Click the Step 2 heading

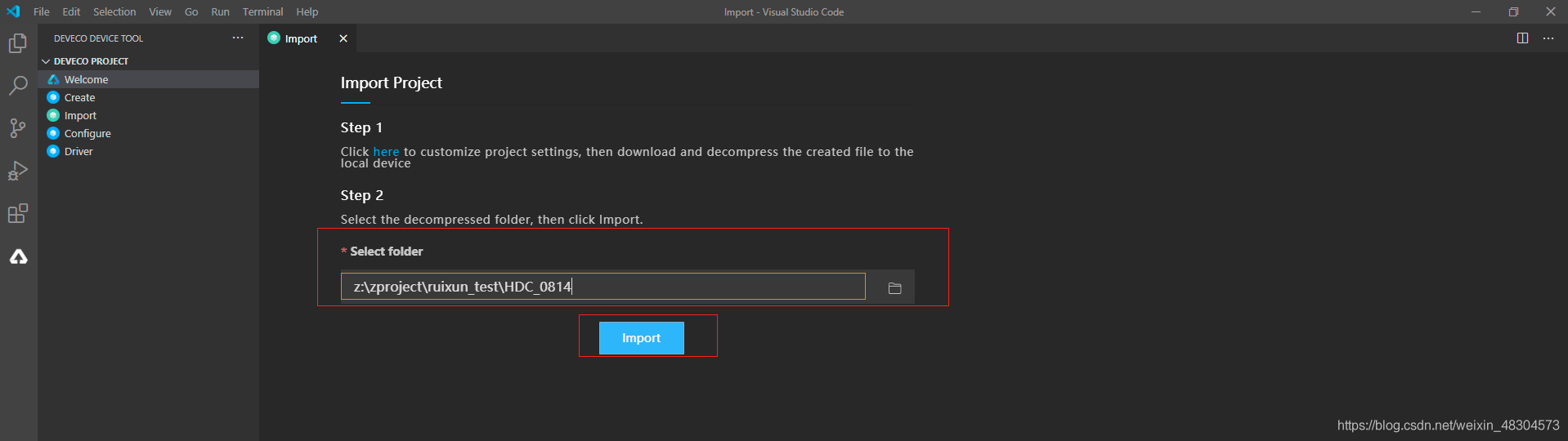pyautogui.click(x=362, y=195)
